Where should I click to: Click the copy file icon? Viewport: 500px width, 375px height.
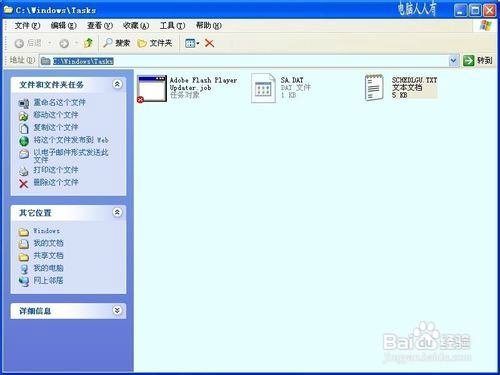point(24,128)
